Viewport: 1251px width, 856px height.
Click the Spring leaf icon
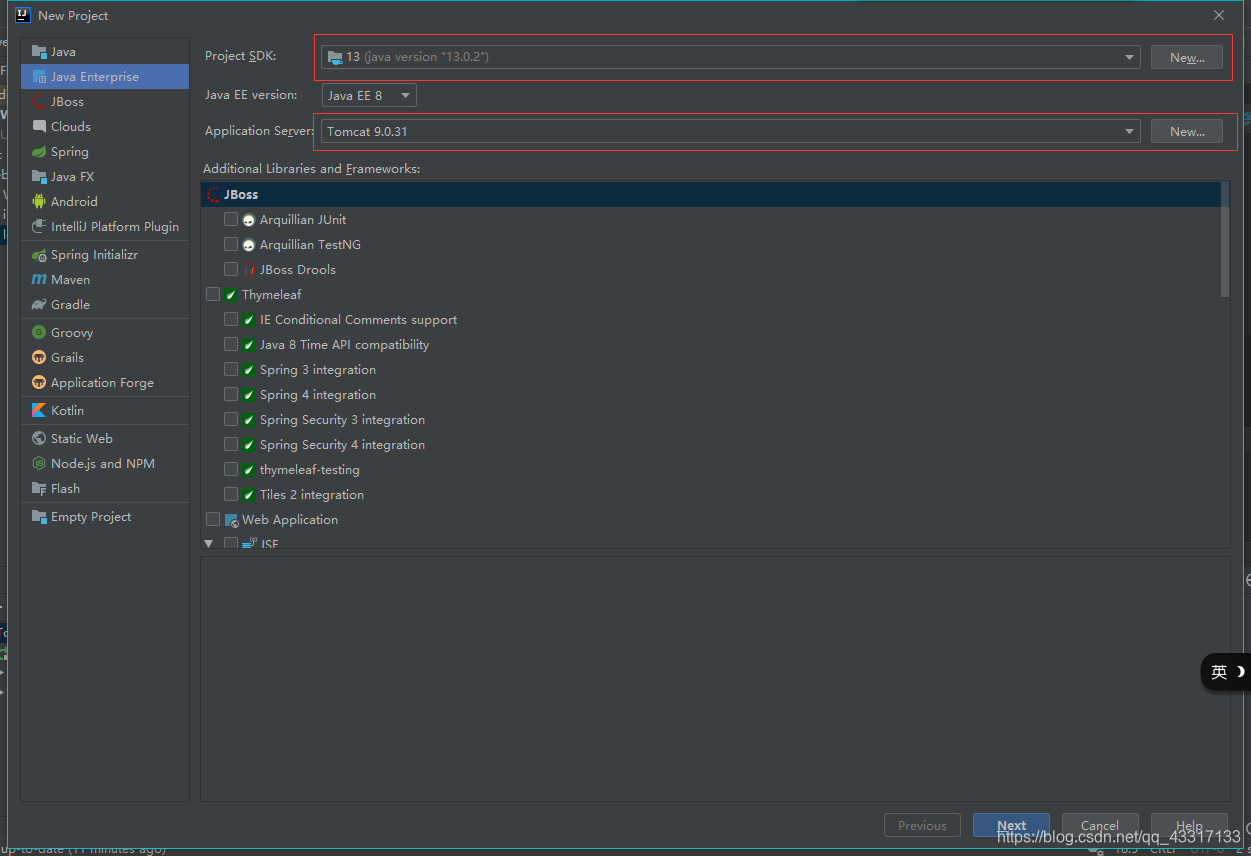[39, 152]
